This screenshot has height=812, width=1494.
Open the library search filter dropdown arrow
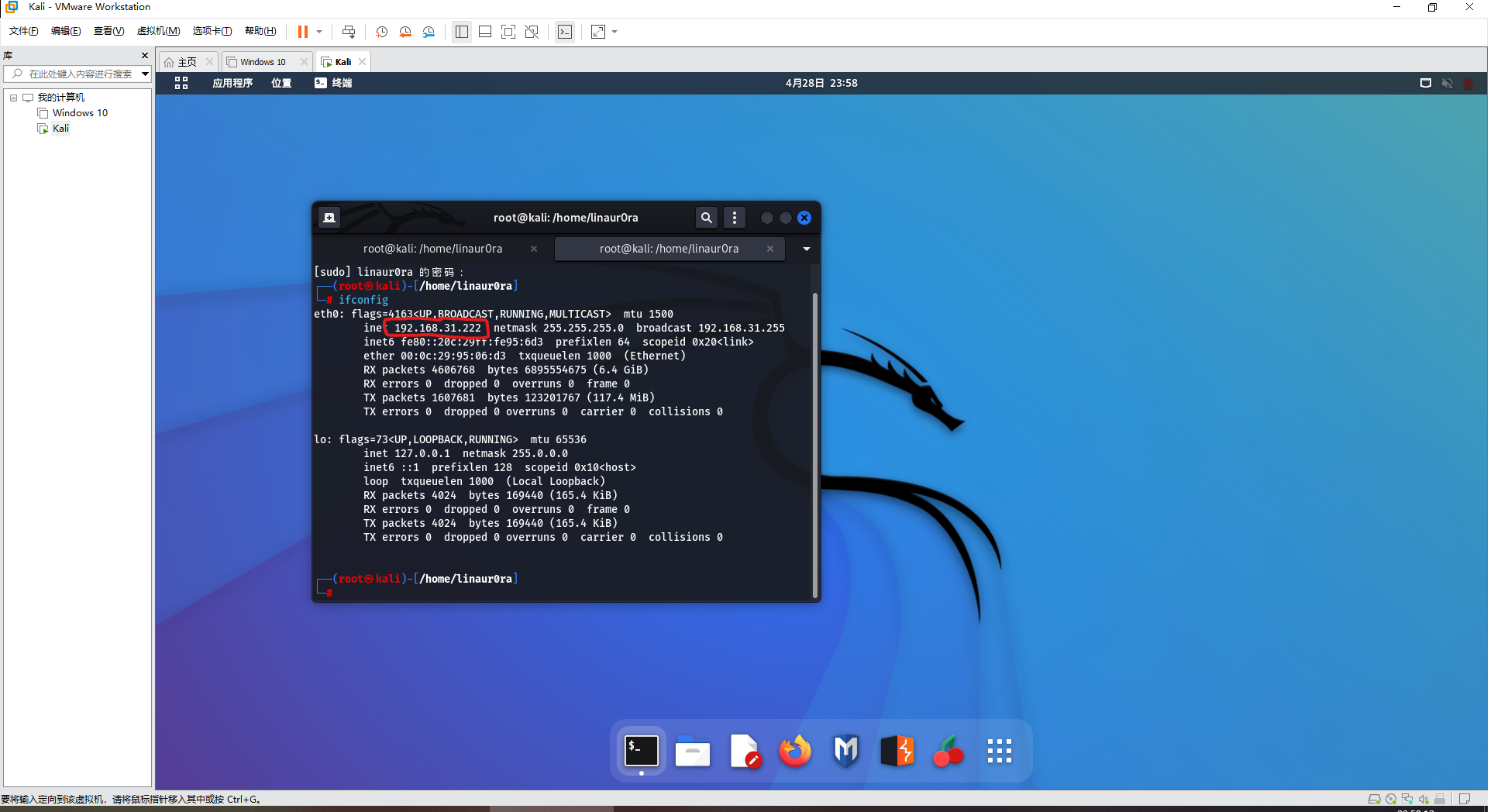(x=145, y=74)
